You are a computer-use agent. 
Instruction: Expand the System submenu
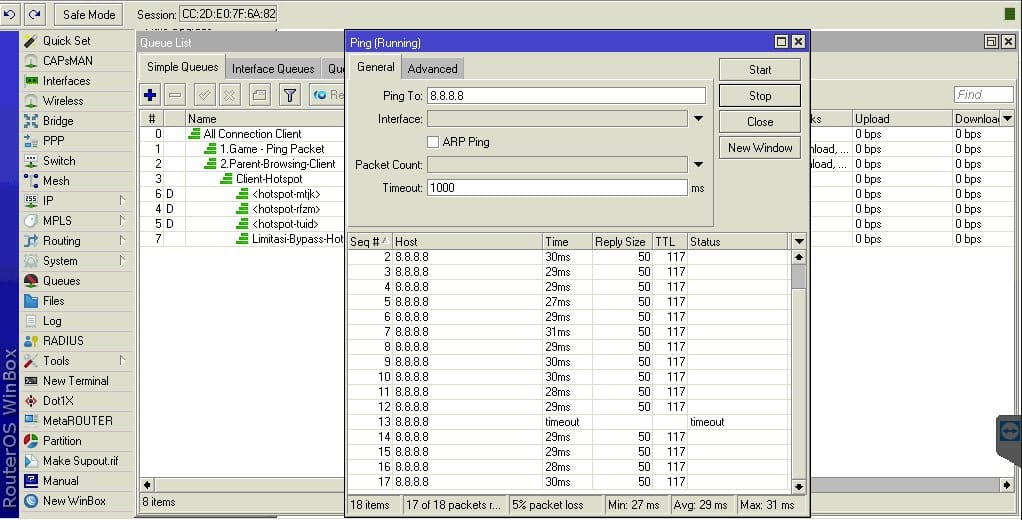pos(78,261)
